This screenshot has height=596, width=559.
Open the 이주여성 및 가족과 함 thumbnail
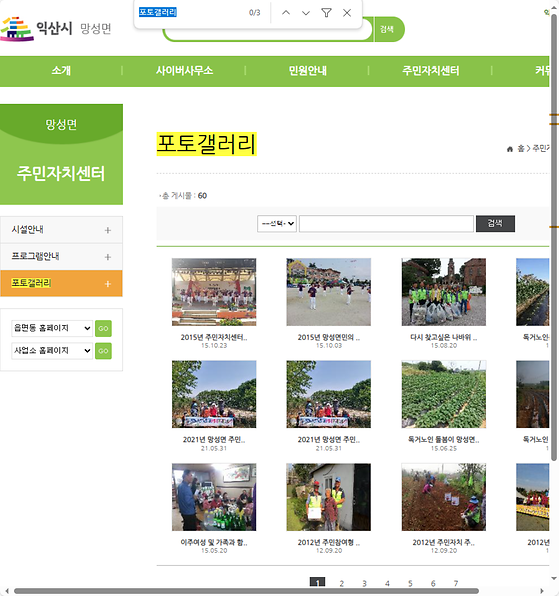tap(214, 497)
